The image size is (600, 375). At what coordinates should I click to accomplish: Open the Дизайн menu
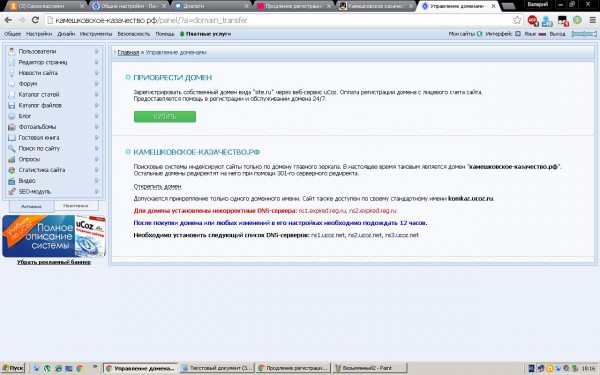pos(66,34)
